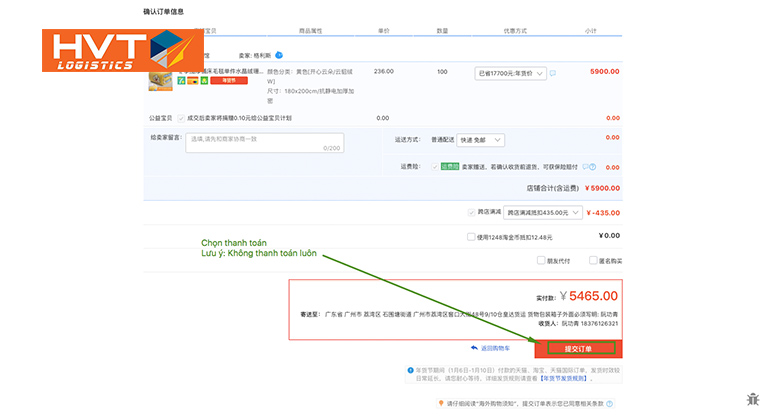
Task: Check the 匿名购买 anonymous purchase checkbox
Action: coord(593,260)
